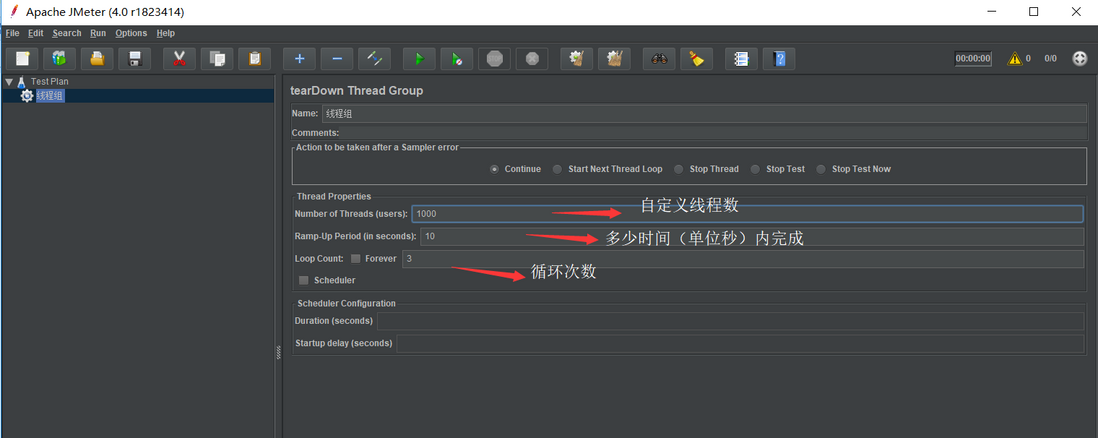1098x438 pixels.
Task: Click the Copy toolbar icon
Action: pos(217,59)
